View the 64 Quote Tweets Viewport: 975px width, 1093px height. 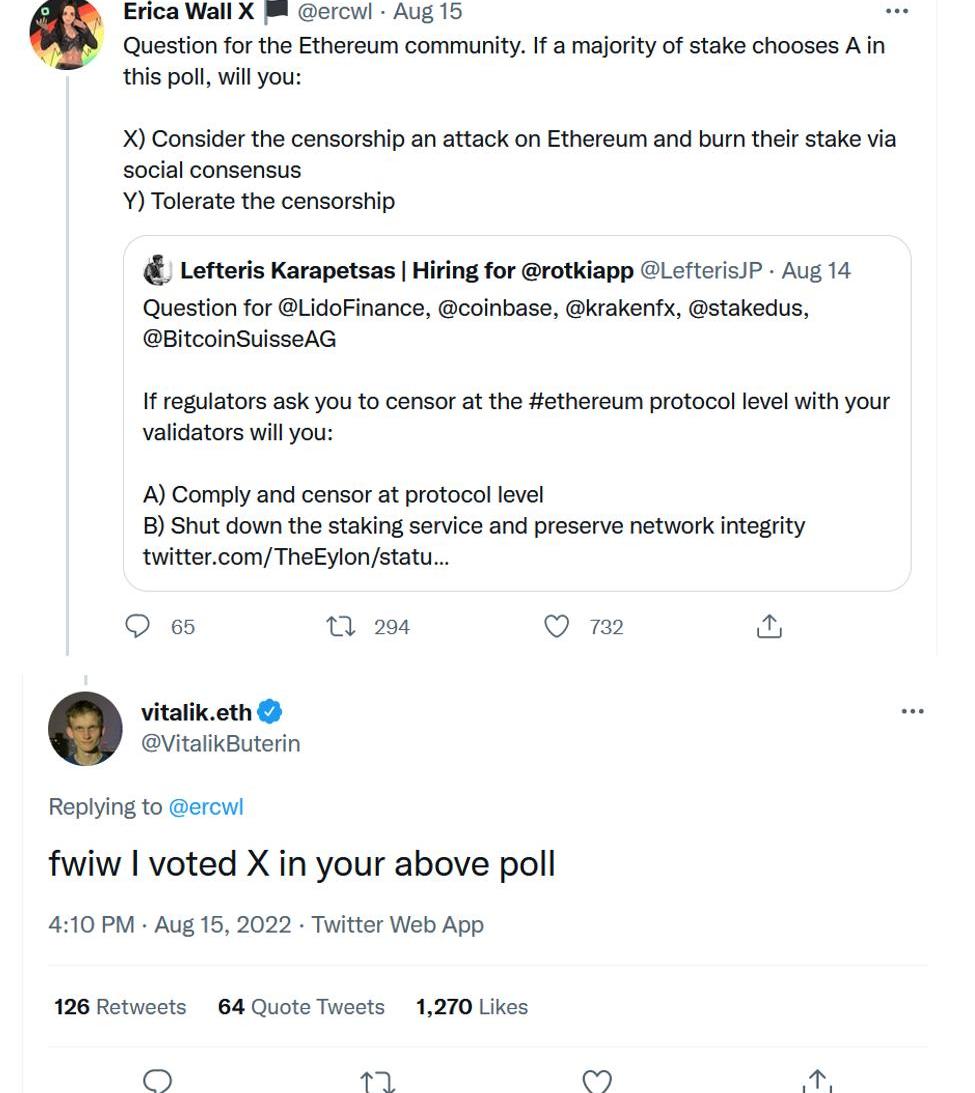[301, 1007]
